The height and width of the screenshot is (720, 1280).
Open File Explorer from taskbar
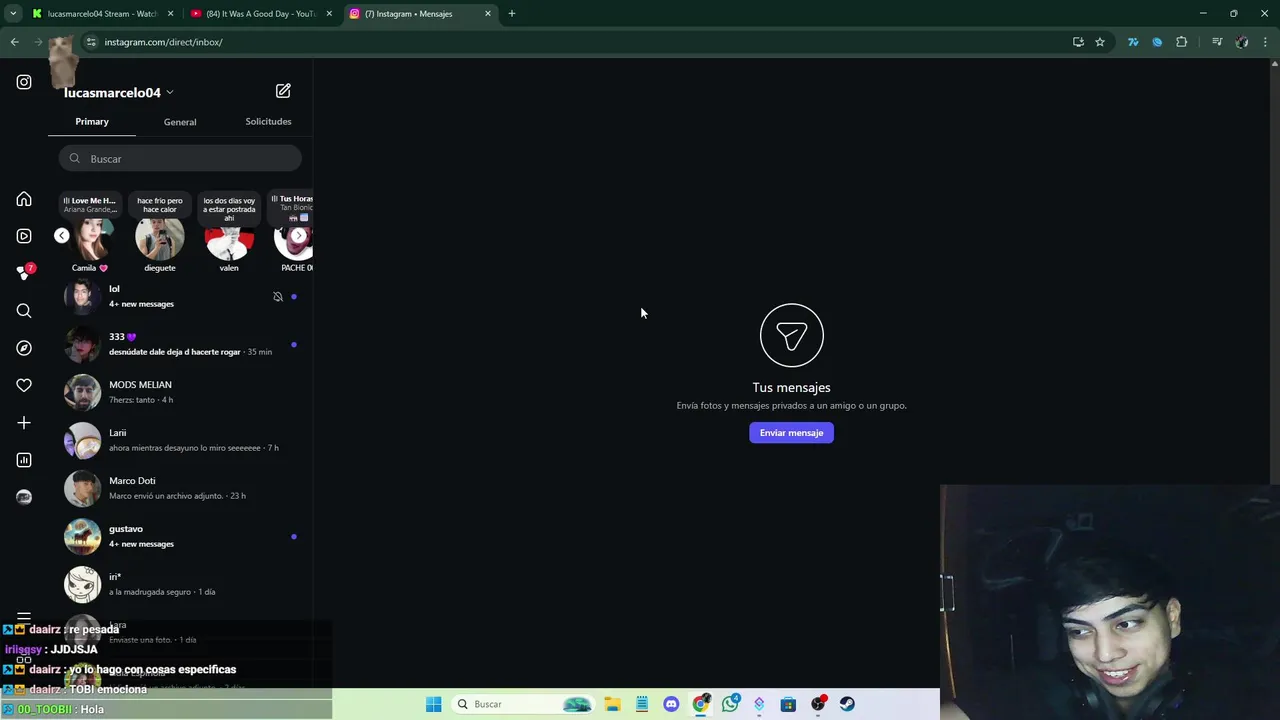pos(612,704)
